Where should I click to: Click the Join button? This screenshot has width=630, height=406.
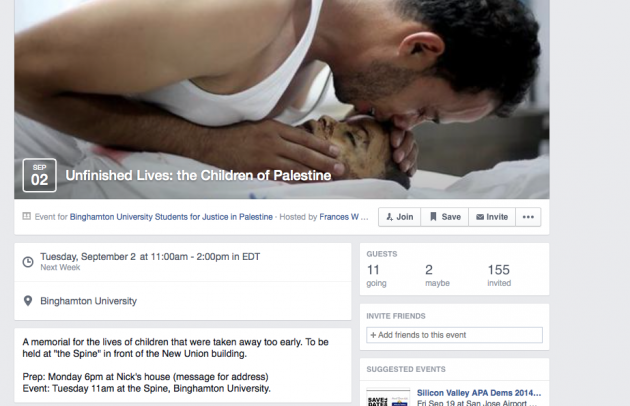(x=399, y=217)
